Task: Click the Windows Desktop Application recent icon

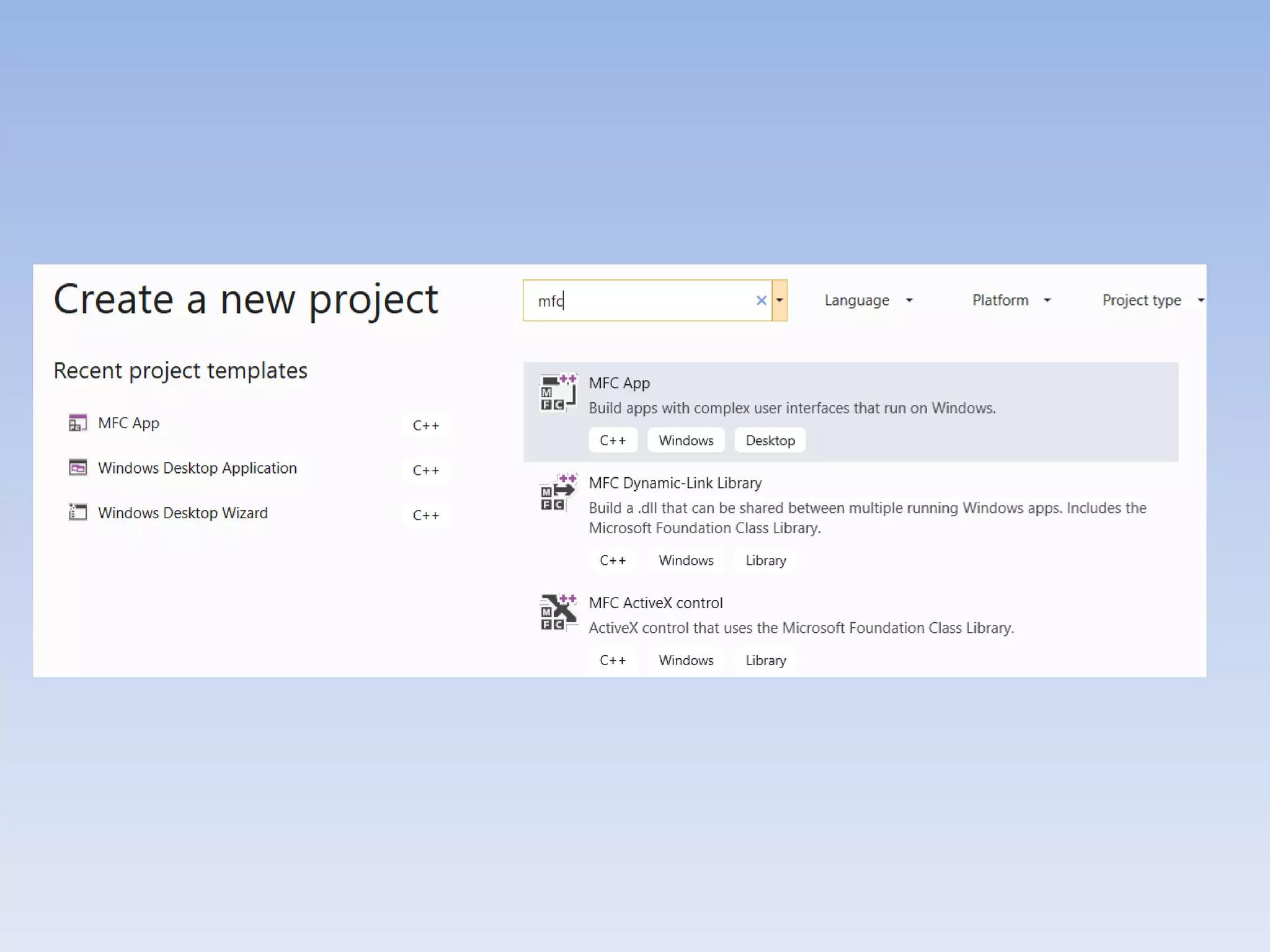Action: (x=78, y=468)
